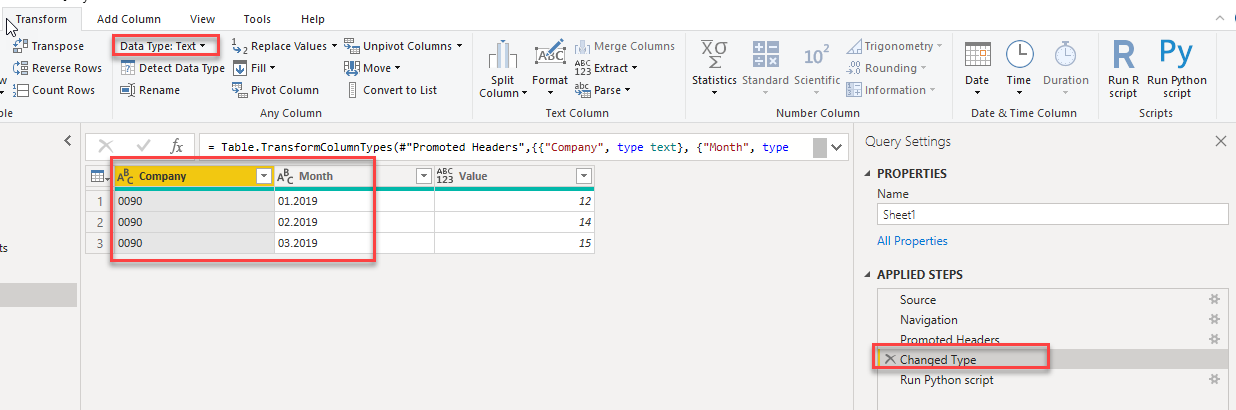This screenshot has width=1236, height=410.
Task: Click Run Python script in ribbon
Action: (x=1177, y=69)
